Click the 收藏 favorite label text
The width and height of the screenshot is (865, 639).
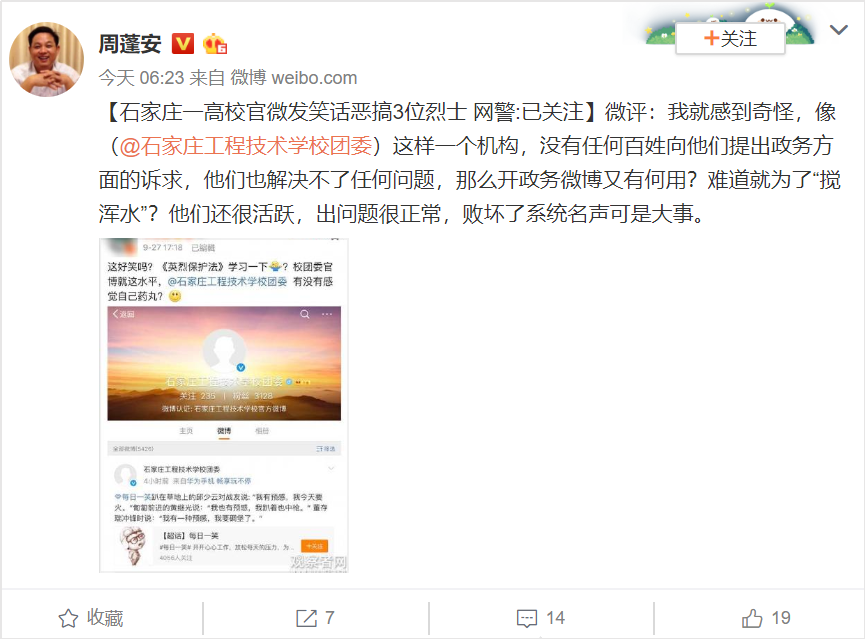(105, 618)
